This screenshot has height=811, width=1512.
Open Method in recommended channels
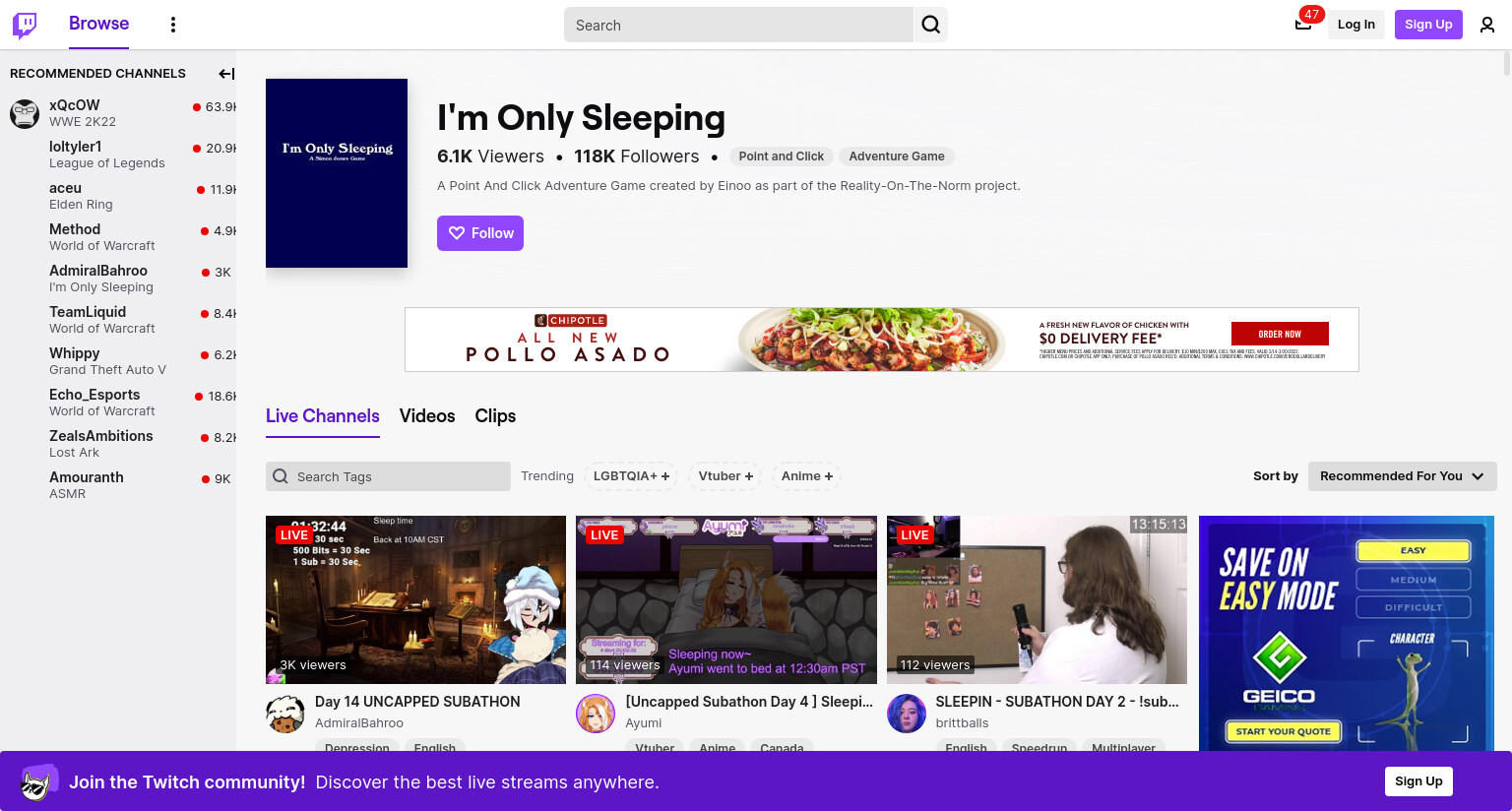click(118, 237)
